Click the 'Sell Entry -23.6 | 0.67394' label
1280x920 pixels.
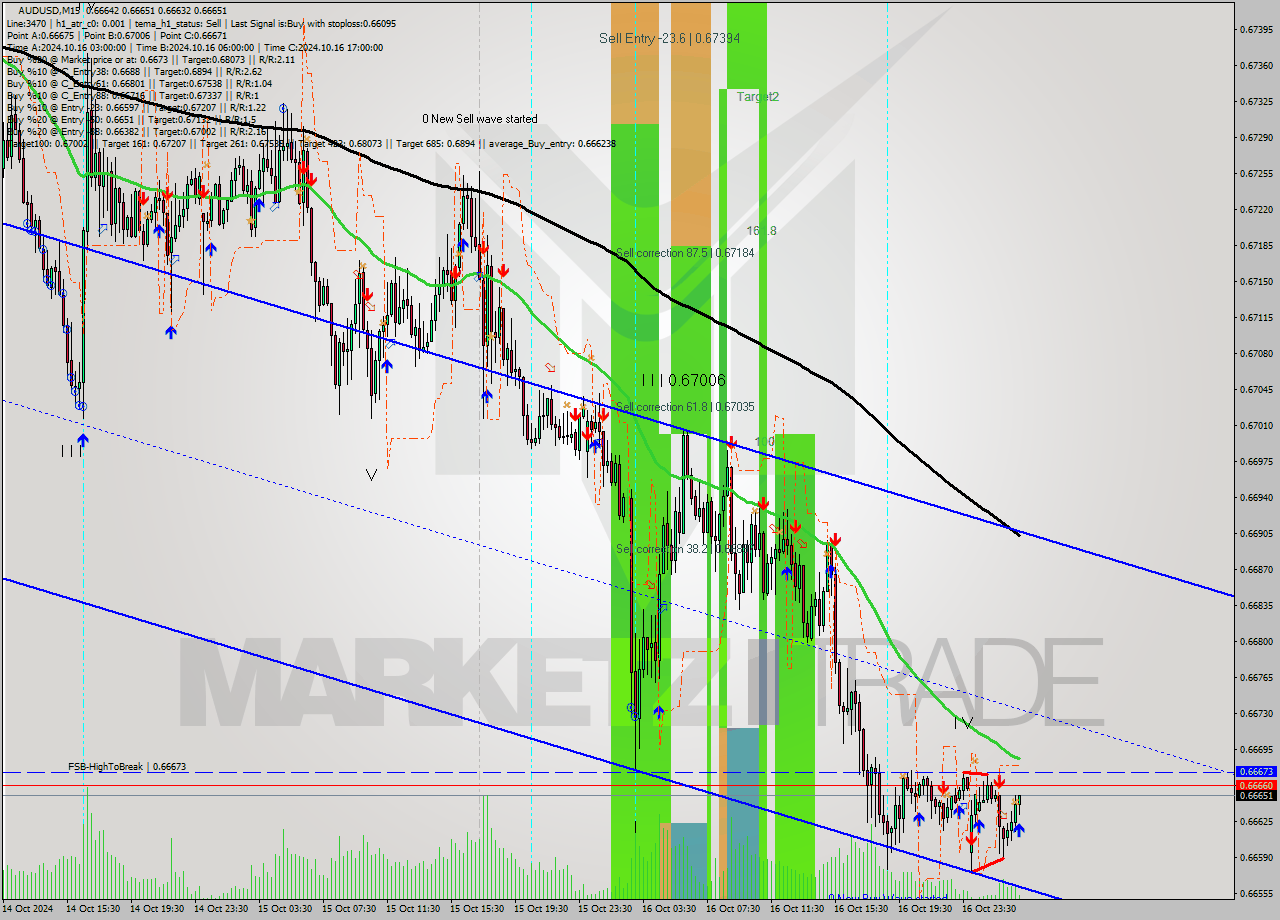(x=668, y=38)
